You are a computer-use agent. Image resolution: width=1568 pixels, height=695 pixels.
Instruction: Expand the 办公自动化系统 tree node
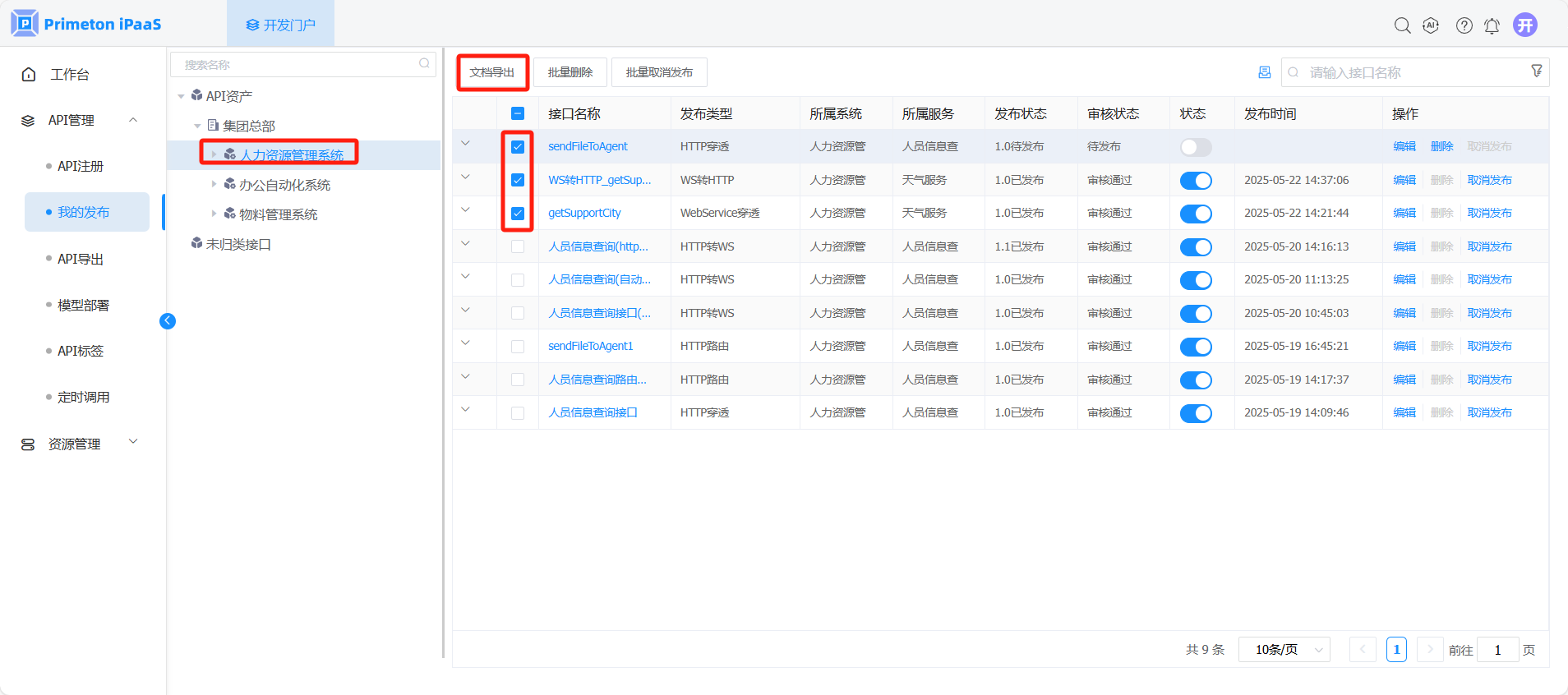tap(214, 184)
